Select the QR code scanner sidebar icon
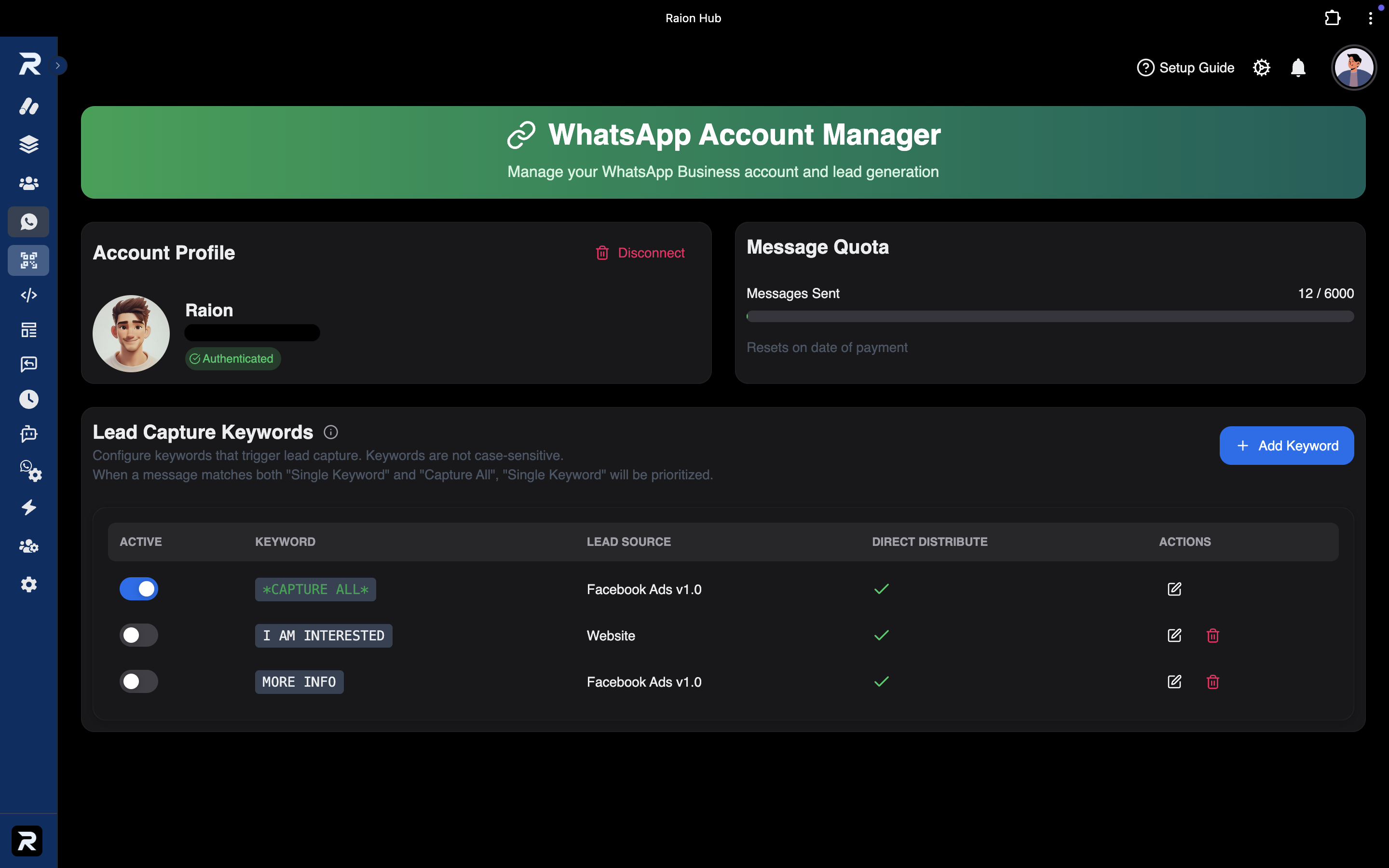Viewport: 1389px width, 868px height. pyautogui.click(x=29, y=260)
